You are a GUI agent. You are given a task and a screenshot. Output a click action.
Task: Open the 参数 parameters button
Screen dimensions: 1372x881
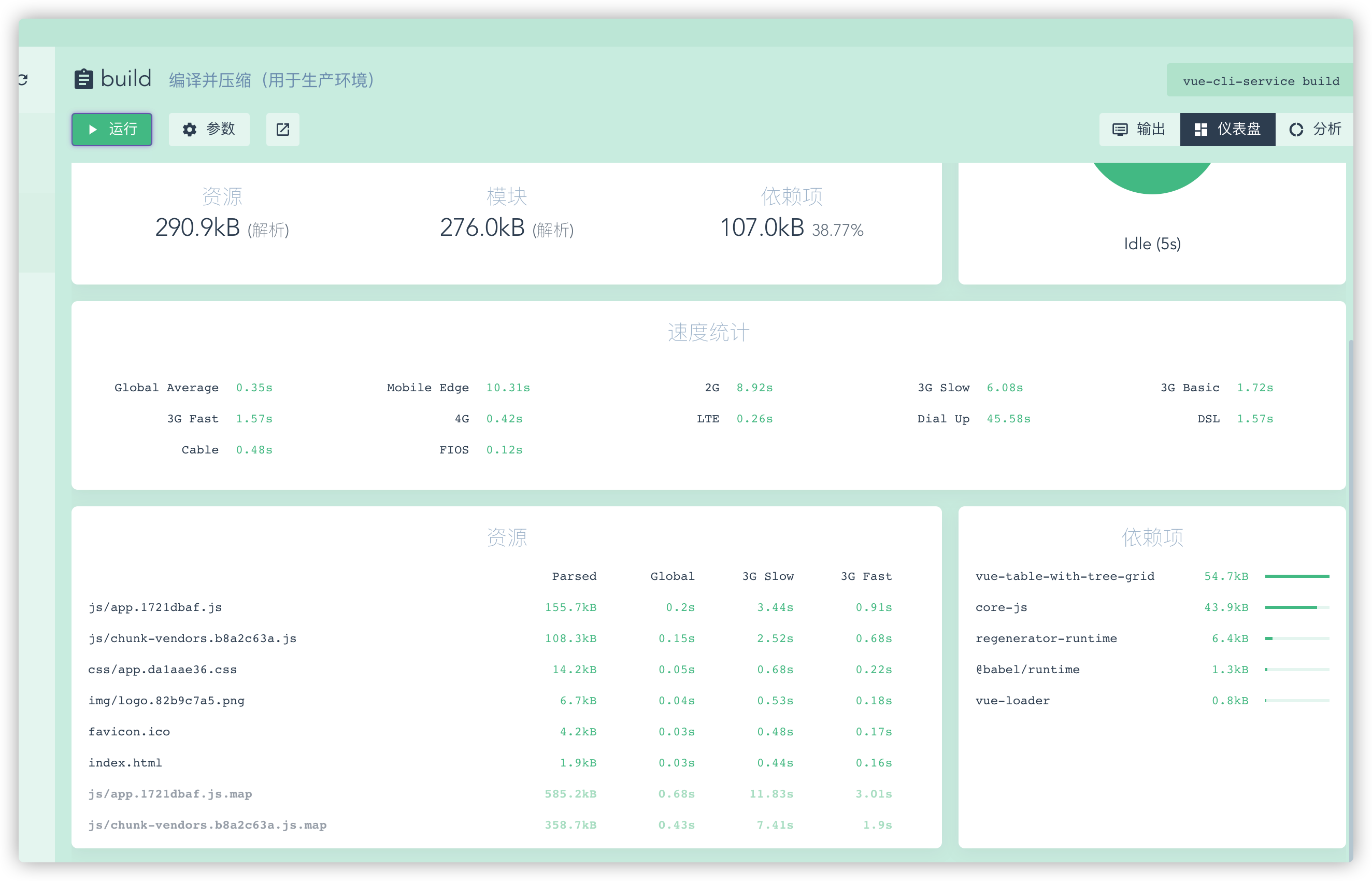pyautogui.click(x=209, y=129)
